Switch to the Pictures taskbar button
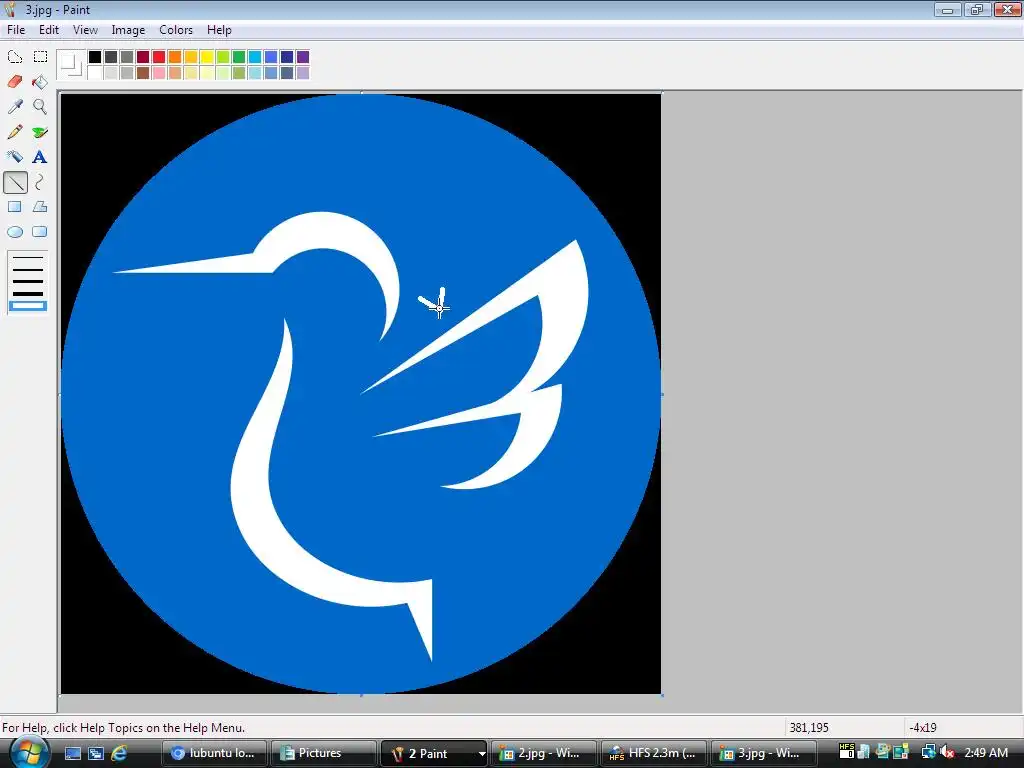1024x768 pixels. click(x=323, y=754)
